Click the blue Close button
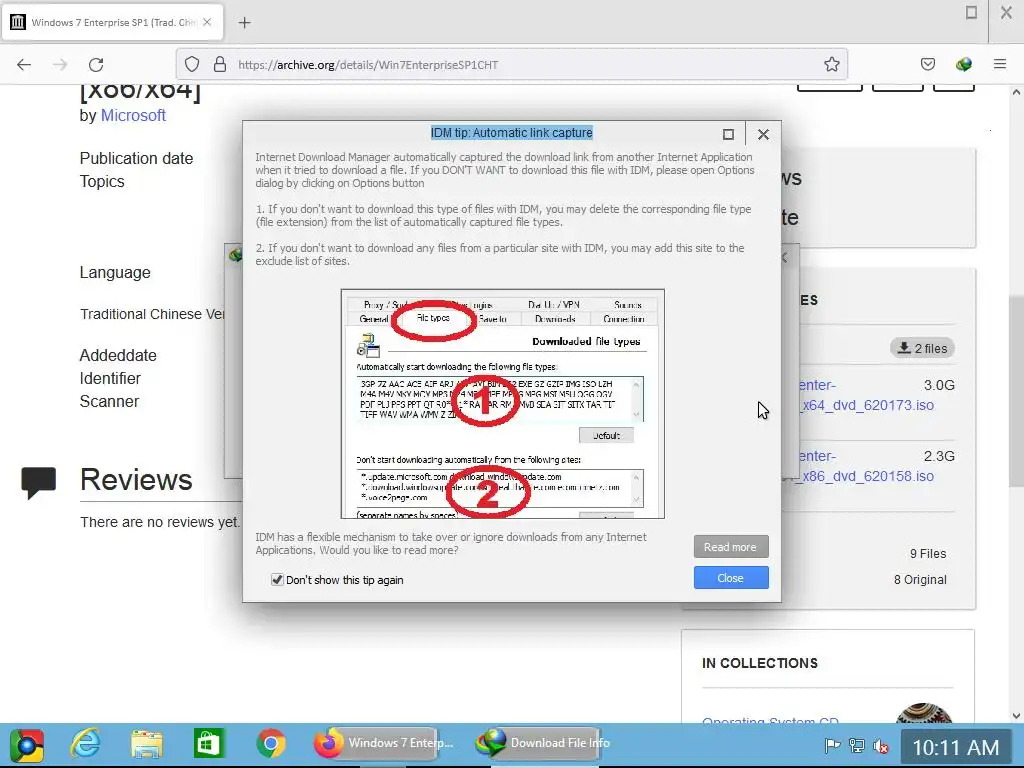 click(731, 578)
